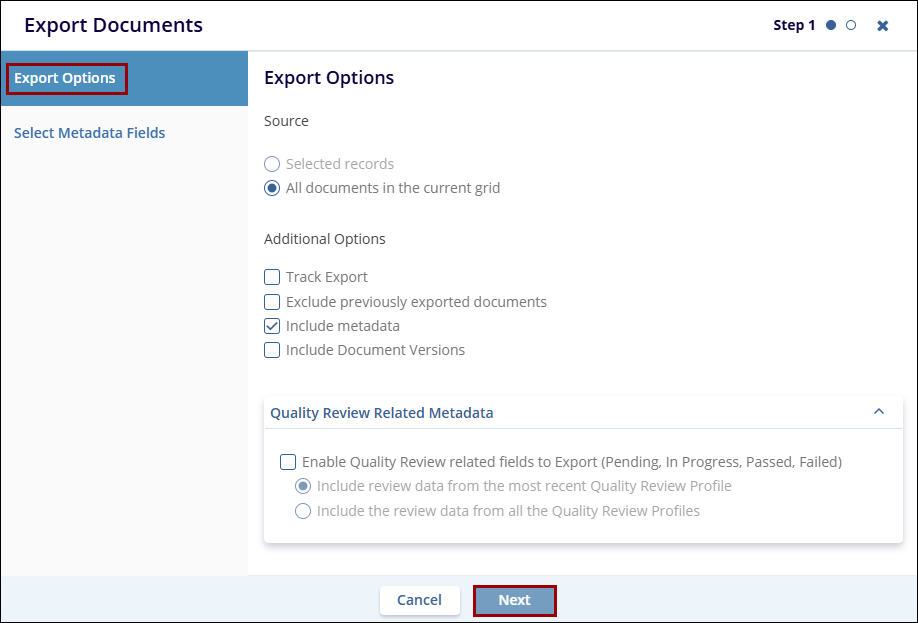This screenshot has height=623, width=918.
Task: Click the Quality Review Related Metadata header
Action: (382, 413)
